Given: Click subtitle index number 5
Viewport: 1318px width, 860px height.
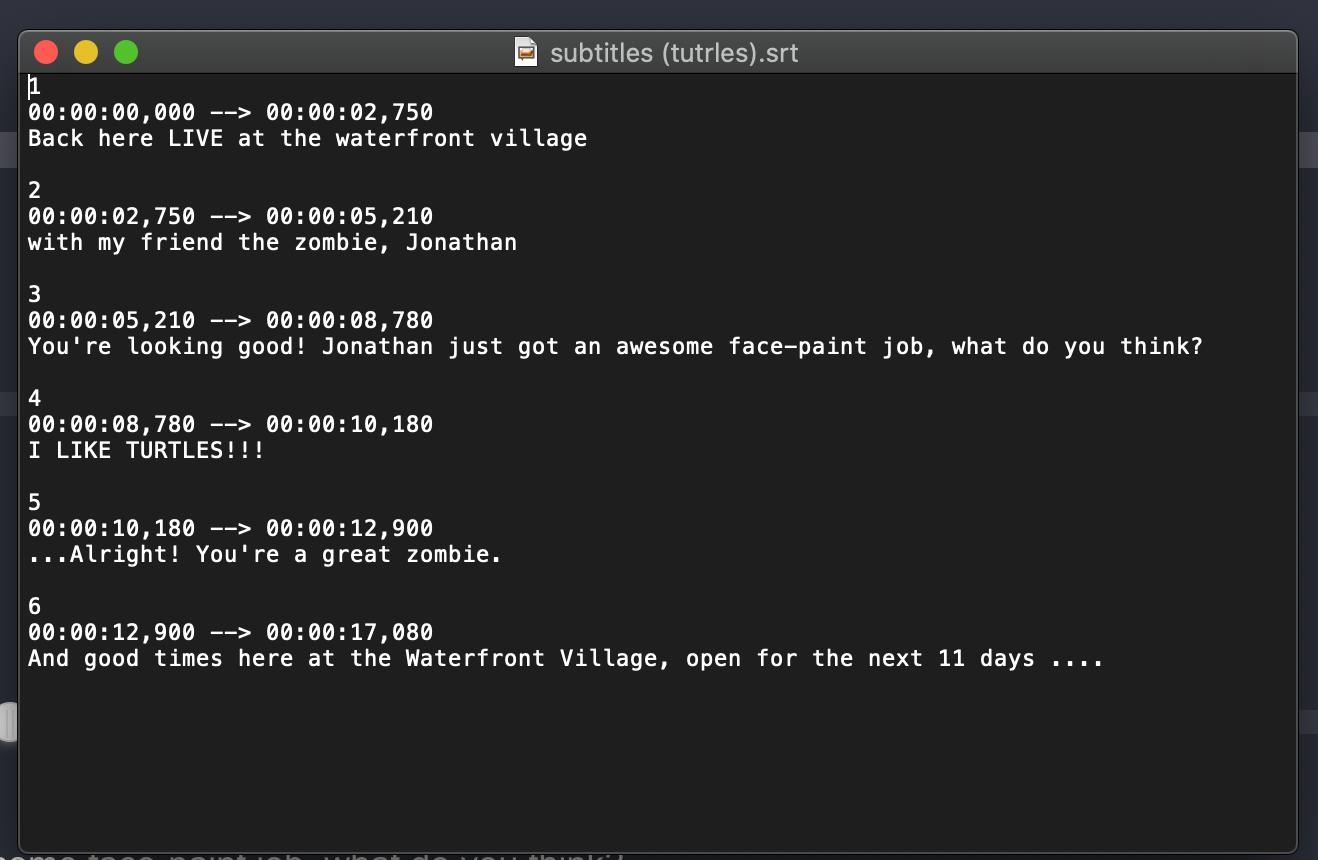Looking at the screenshot, I should point(35,502).
